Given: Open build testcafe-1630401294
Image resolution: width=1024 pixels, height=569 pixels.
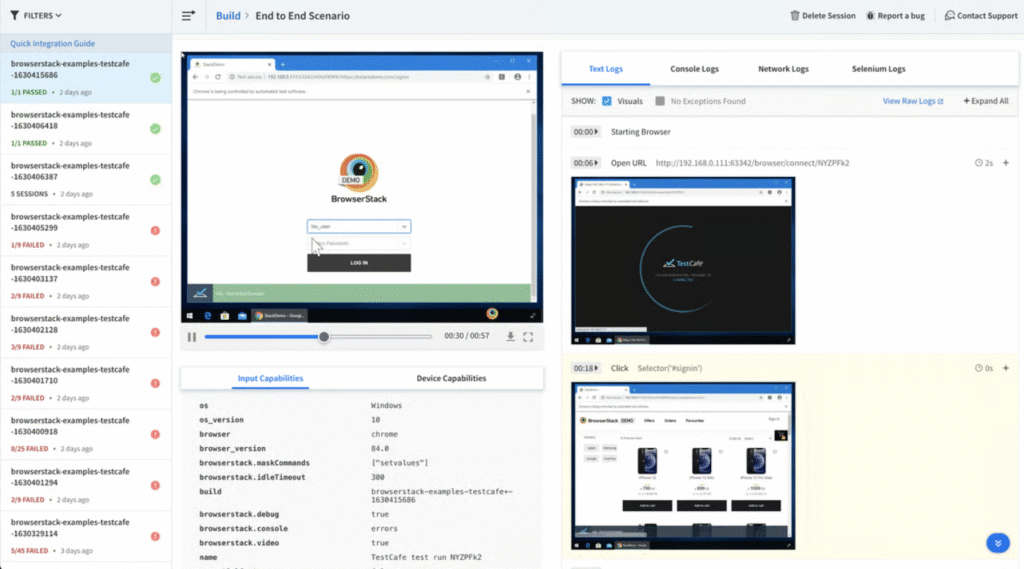Looking at the screenshot, I should (x=86, y=485).
